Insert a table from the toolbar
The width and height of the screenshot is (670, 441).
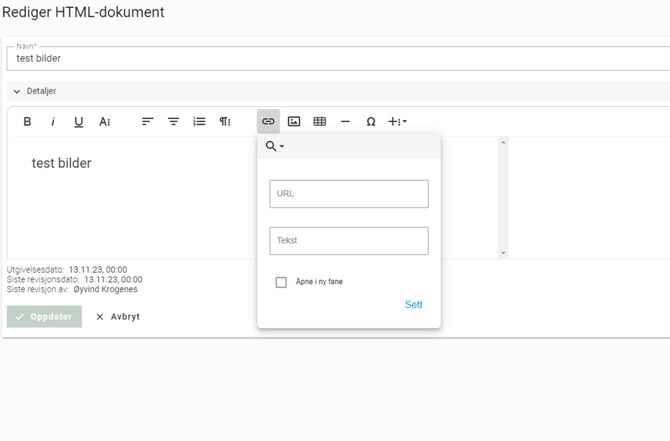tap(320, 122)
